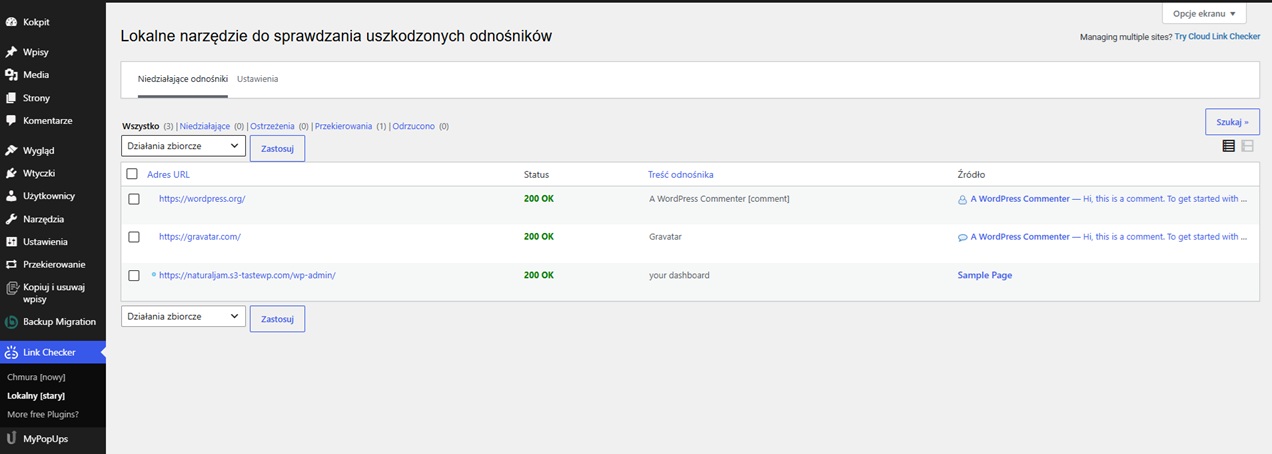The width and height of the screenshot is (1272, 454).
Task: Open the top Działania zbiorcze dropdown
Action: [x=183, y=146]
